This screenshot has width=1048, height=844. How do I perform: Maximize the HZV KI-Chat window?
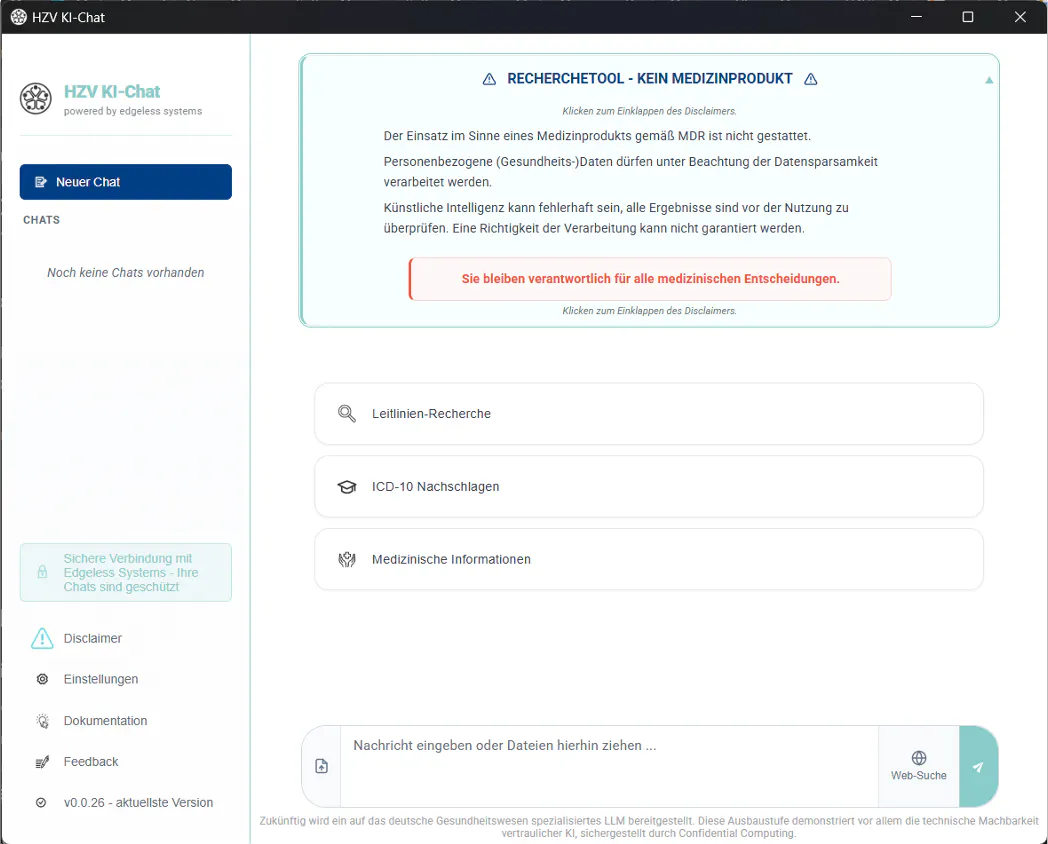[968, 17]
